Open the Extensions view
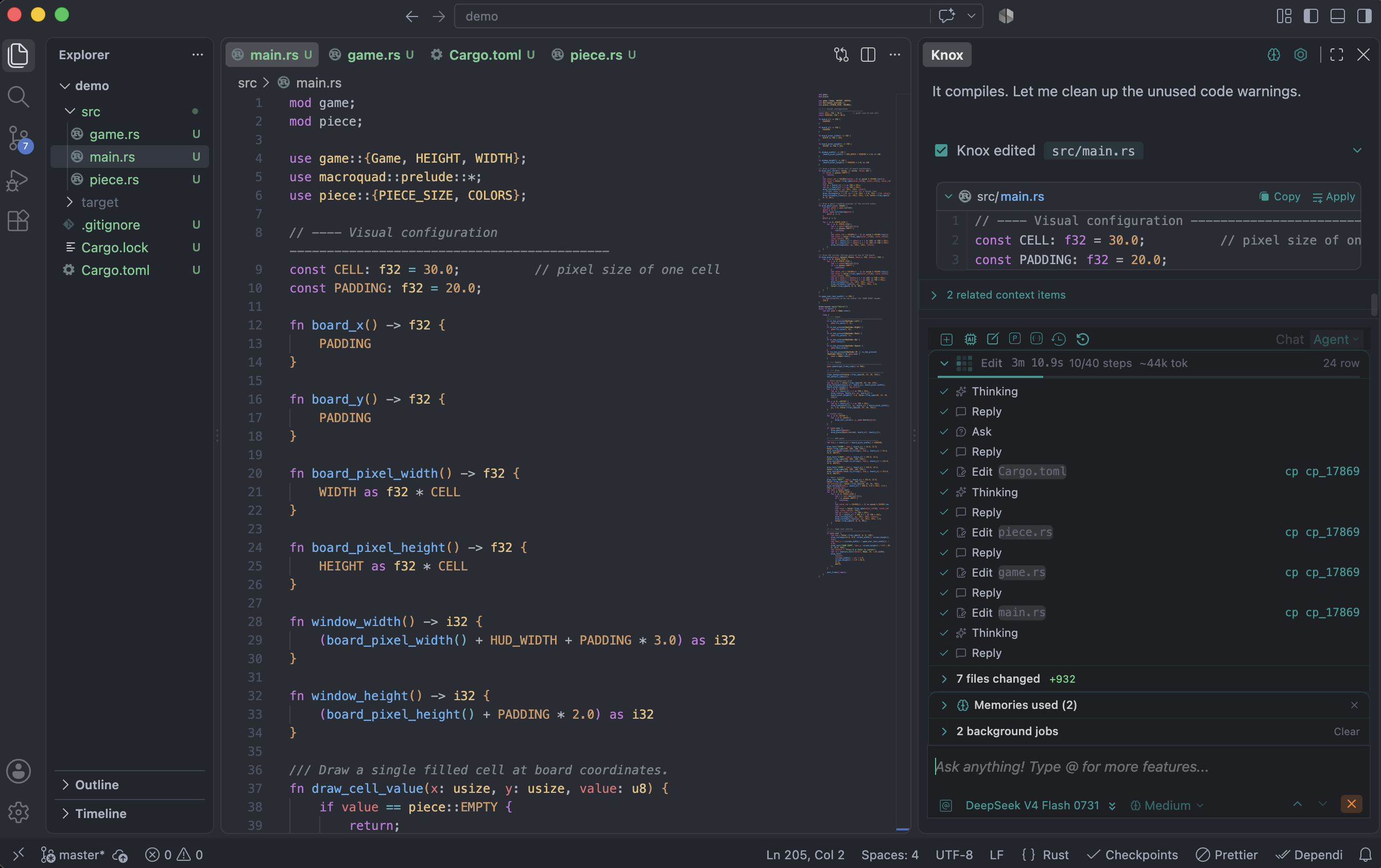This screenshot has height=868, width=1381. 19,220
